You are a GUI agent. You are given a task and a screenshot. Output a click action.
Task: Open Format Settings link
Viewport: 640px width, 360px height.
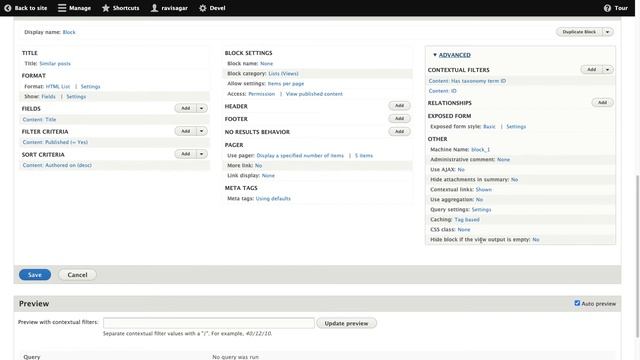click(x=91, y=87)
